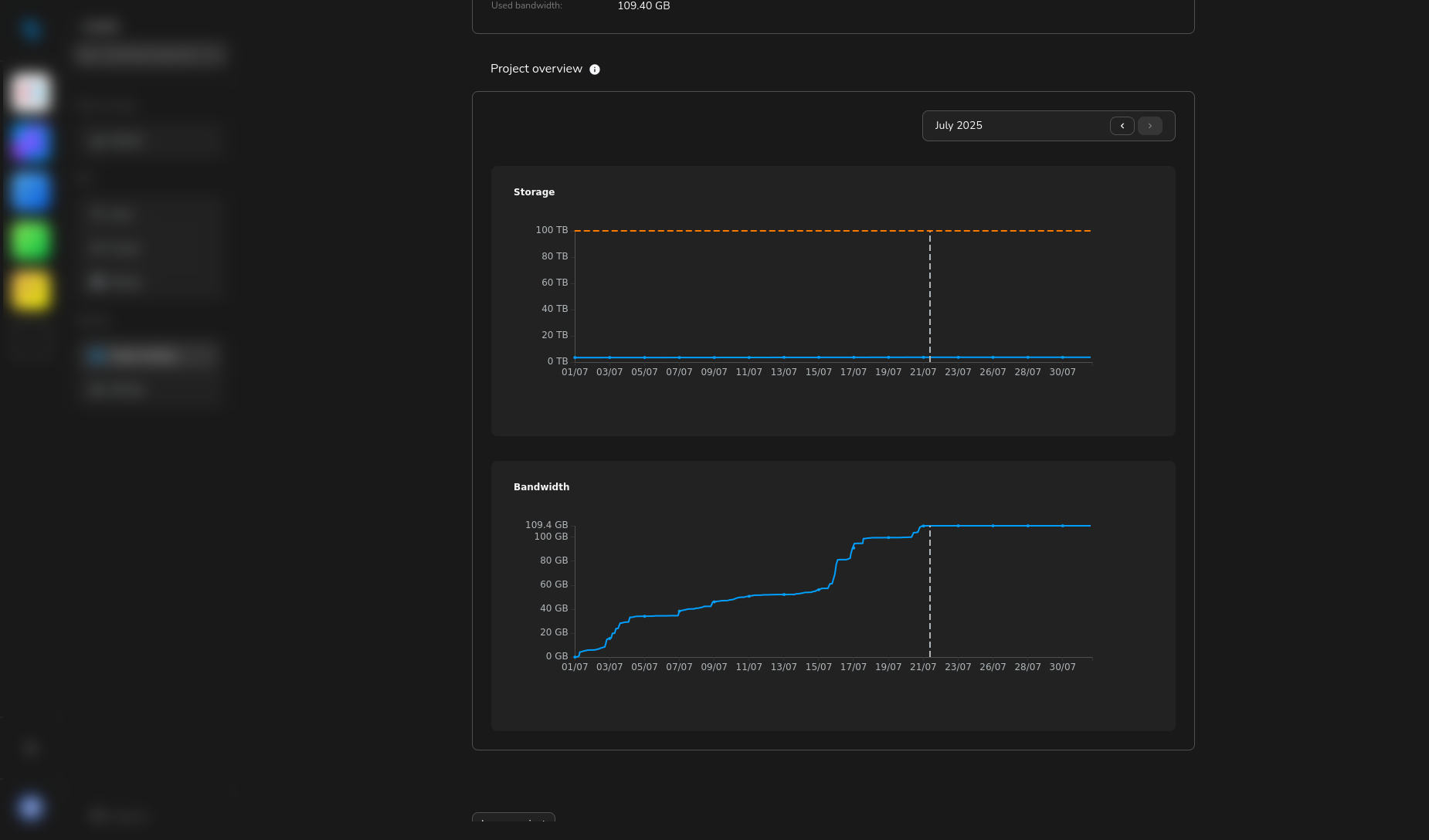
Task: Click the 0 TB axis label
Action: (558, 361)
